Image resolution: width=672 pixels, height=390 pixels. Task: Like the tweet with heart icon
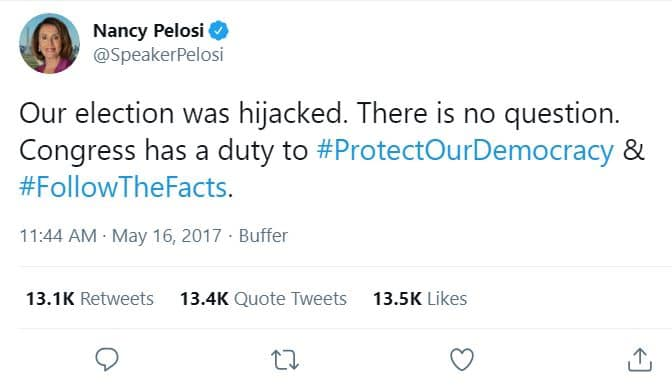point(462,359)
